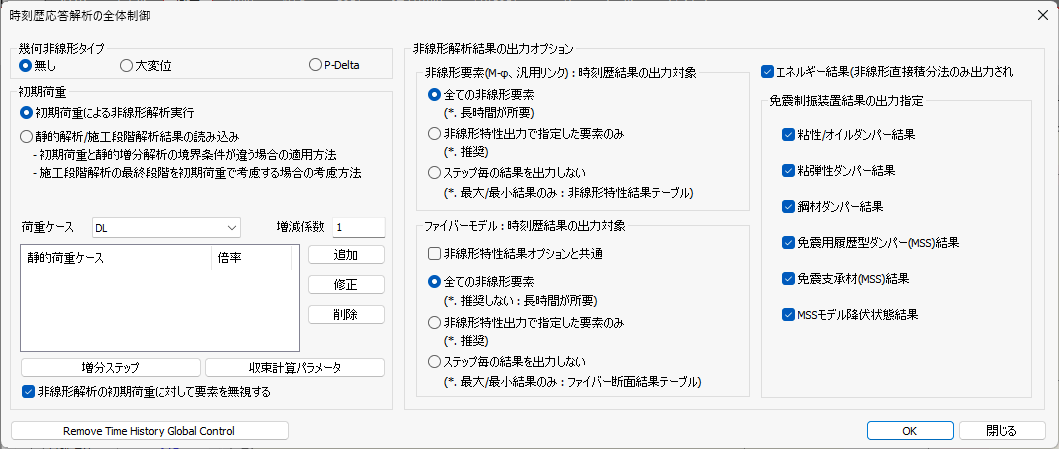The image size is (1059, 449).
Task: Open the 荷重ケース DL dropdown
Action: coord(166,228)
